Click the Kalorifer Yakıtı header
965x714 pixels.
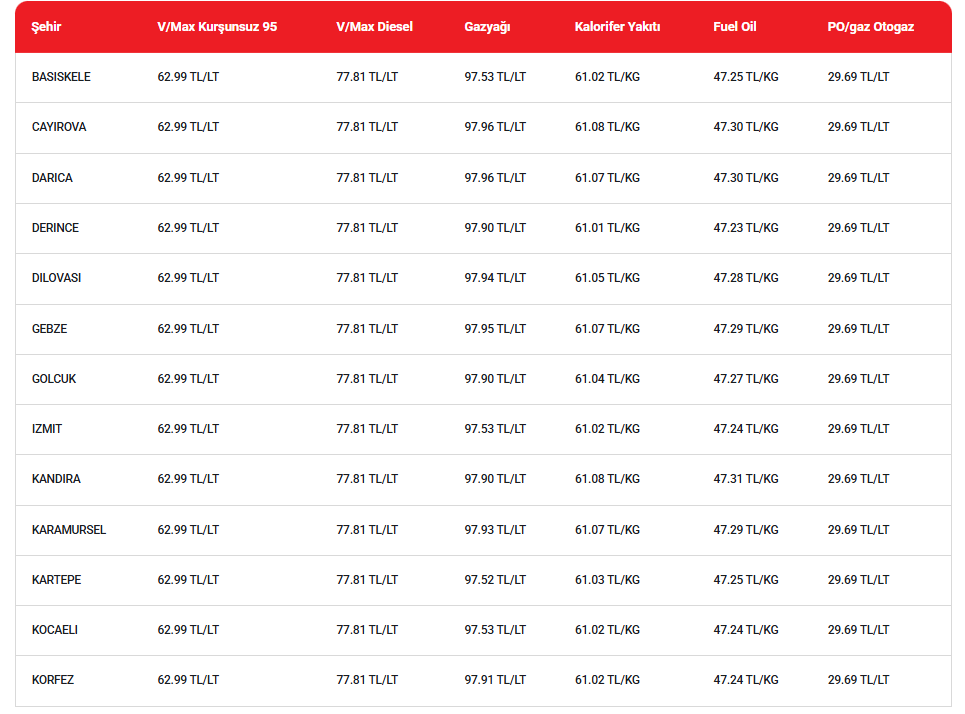[x=617, y=27]
